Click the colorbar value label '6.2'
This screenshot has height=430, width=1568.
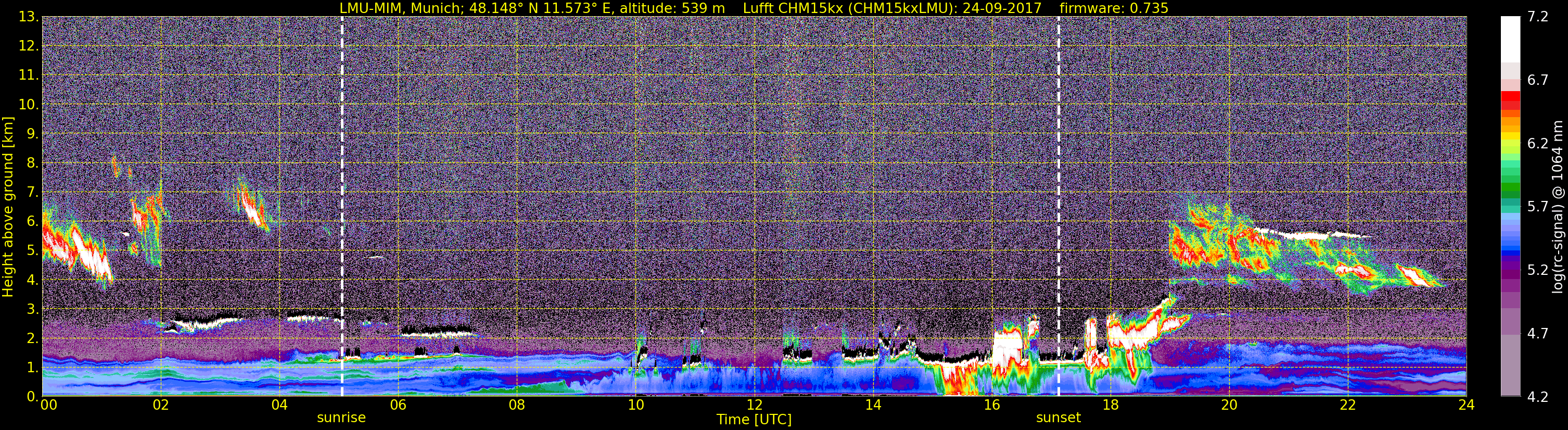point(1538,144)
